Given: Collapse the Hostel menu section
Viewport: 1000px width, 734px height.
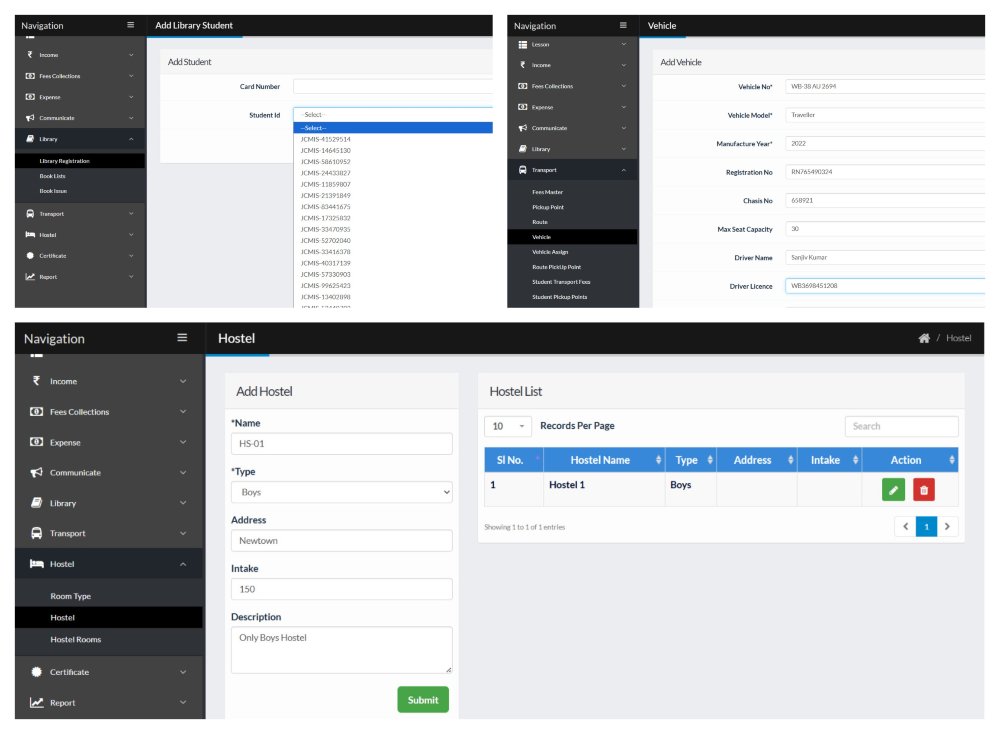Looking at the screenshot, I should [108, 564].
